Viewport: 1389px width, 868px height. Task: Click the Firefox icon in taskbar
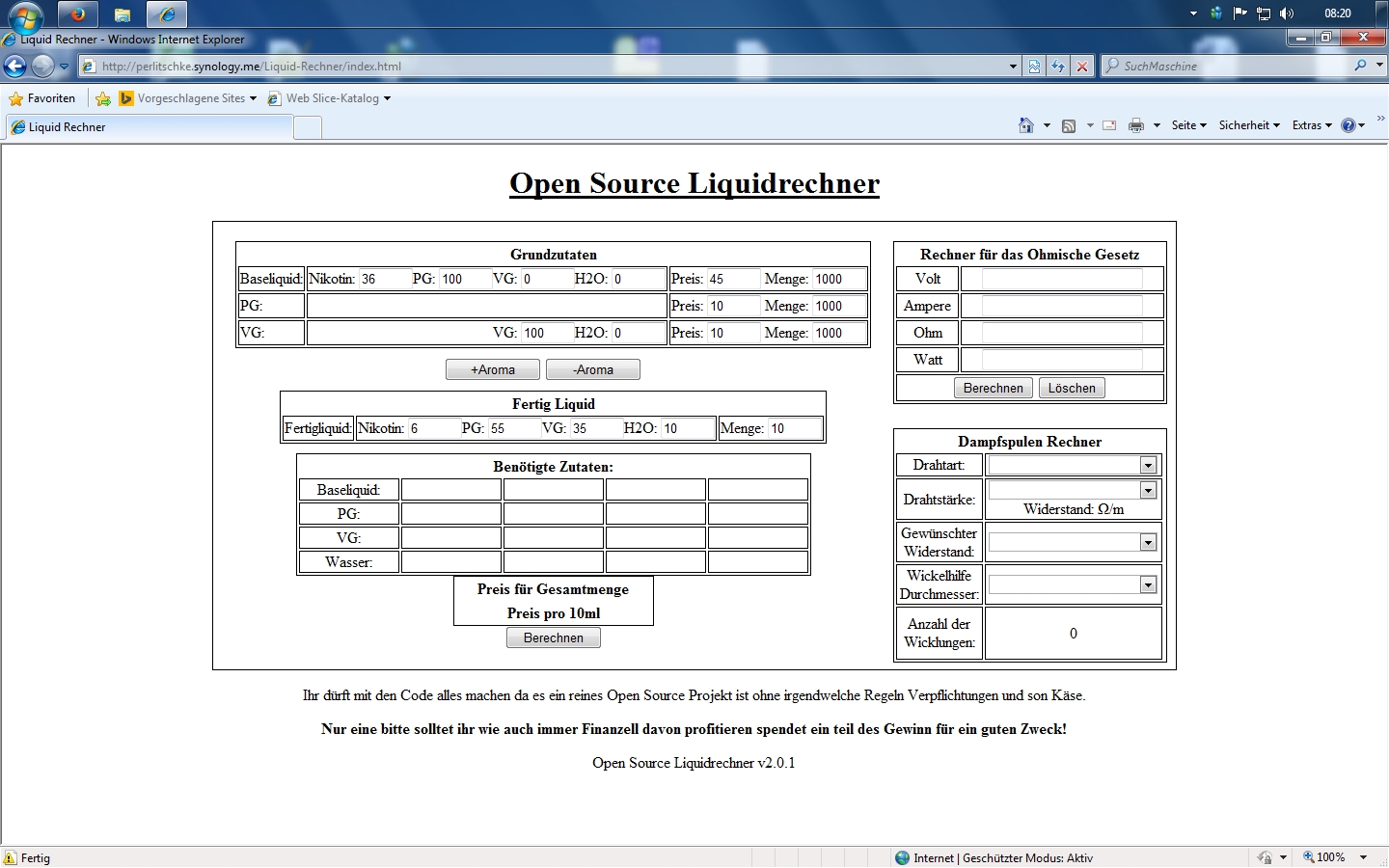pyautogui.click(x=78, y=14)
